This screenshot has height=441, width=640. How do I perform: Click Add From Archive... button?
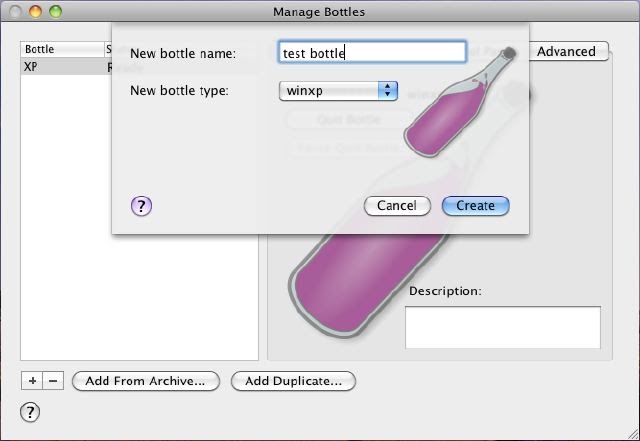[145, 381]
